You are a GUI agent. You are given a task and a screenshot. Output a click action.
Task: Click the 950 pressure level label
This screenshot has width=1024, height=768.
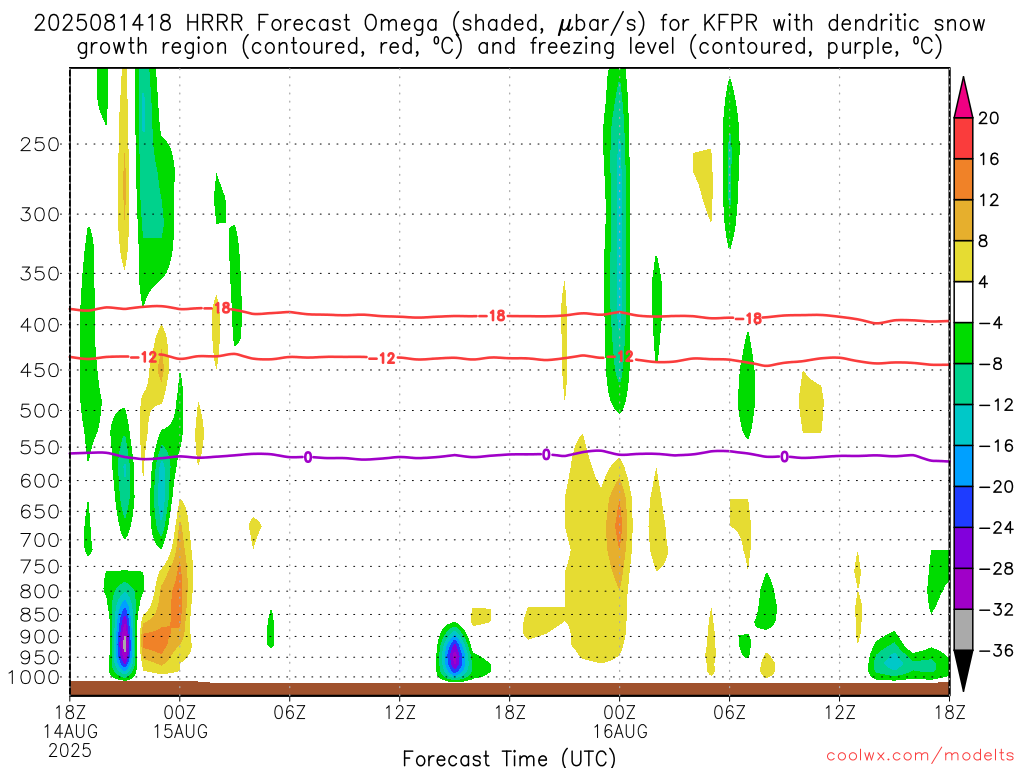click(40, 658)
